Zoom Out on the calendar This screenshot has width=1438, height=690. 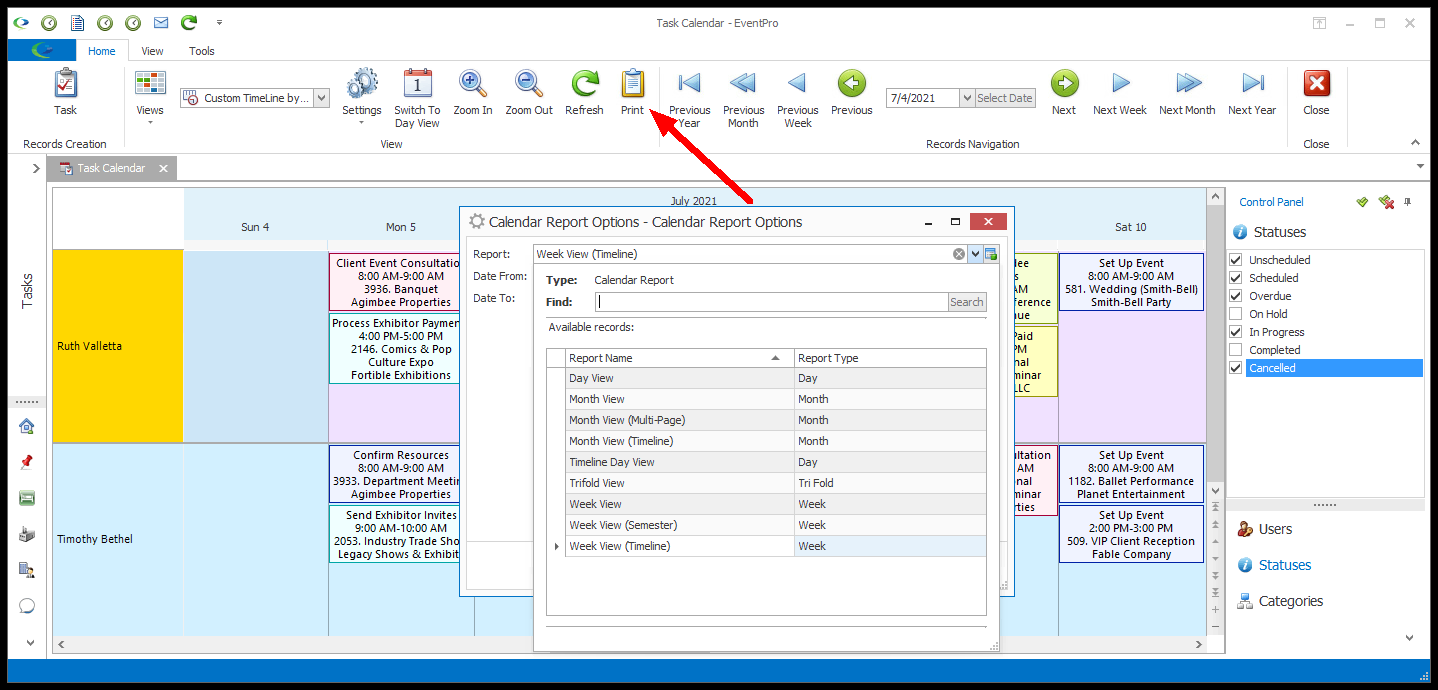click(529, 92)
